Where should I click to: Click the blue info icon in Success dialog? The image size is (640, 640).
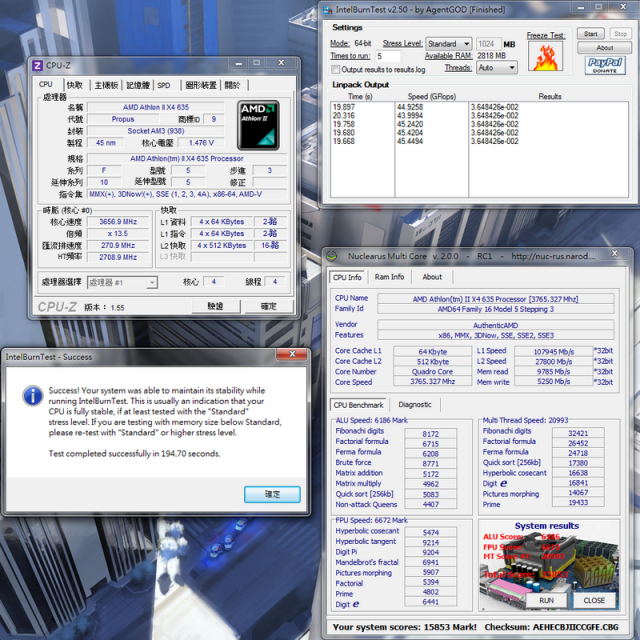point(33,396)
